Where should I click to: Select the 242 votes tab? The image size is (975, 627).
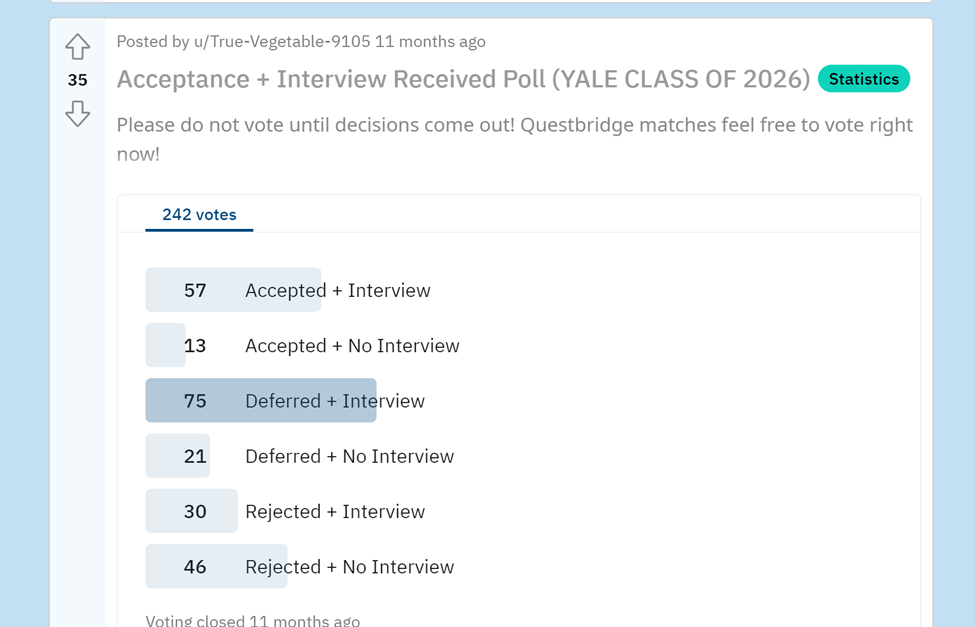[199, 215]
